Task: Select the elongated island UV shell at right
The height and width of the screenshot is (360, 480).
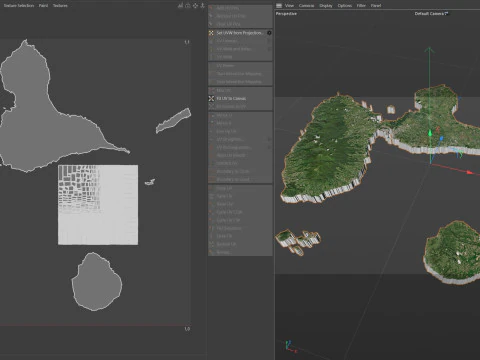Action: click(173, 120)
